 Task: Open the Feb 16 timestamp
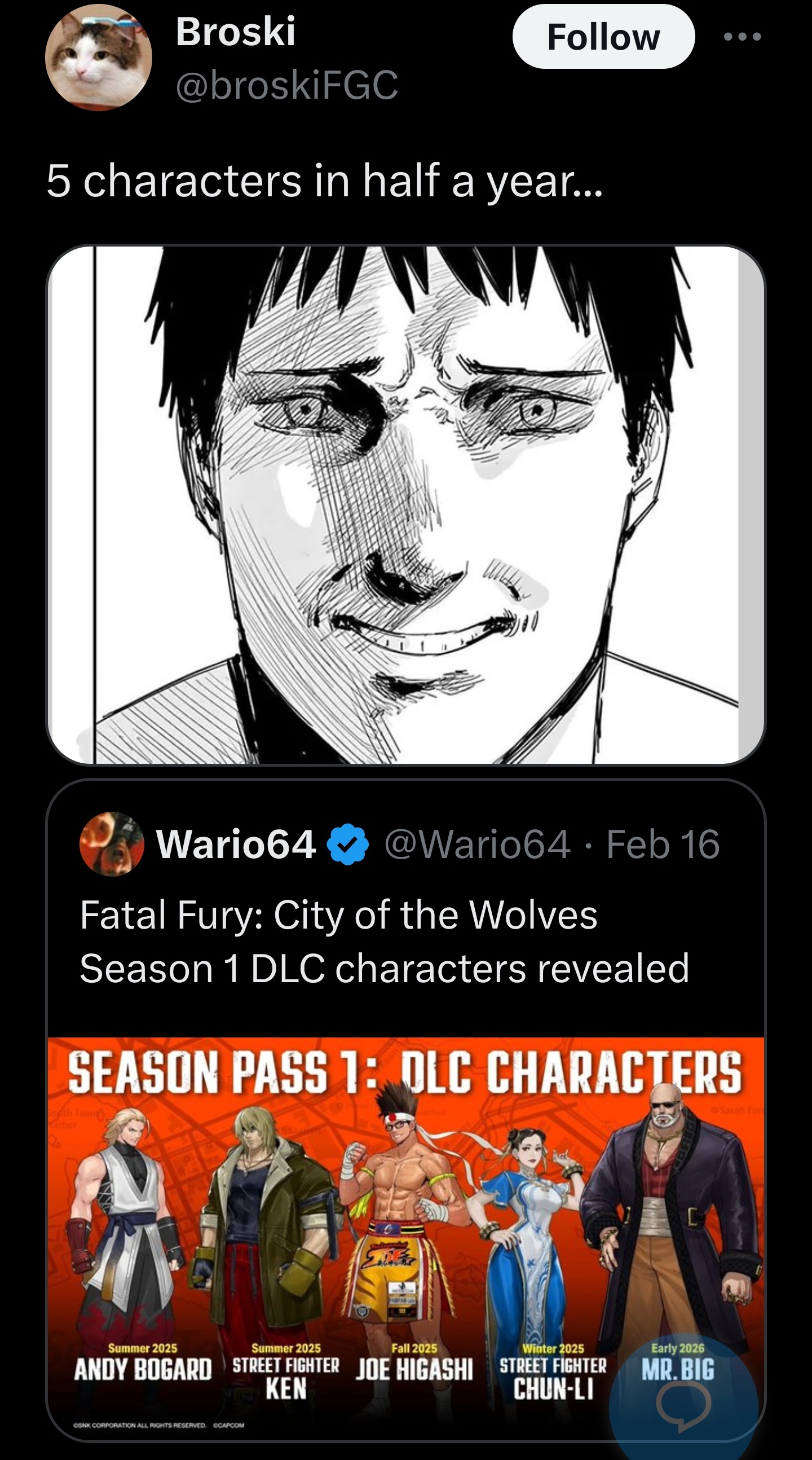pyautogui.click(x=663, y=845)
